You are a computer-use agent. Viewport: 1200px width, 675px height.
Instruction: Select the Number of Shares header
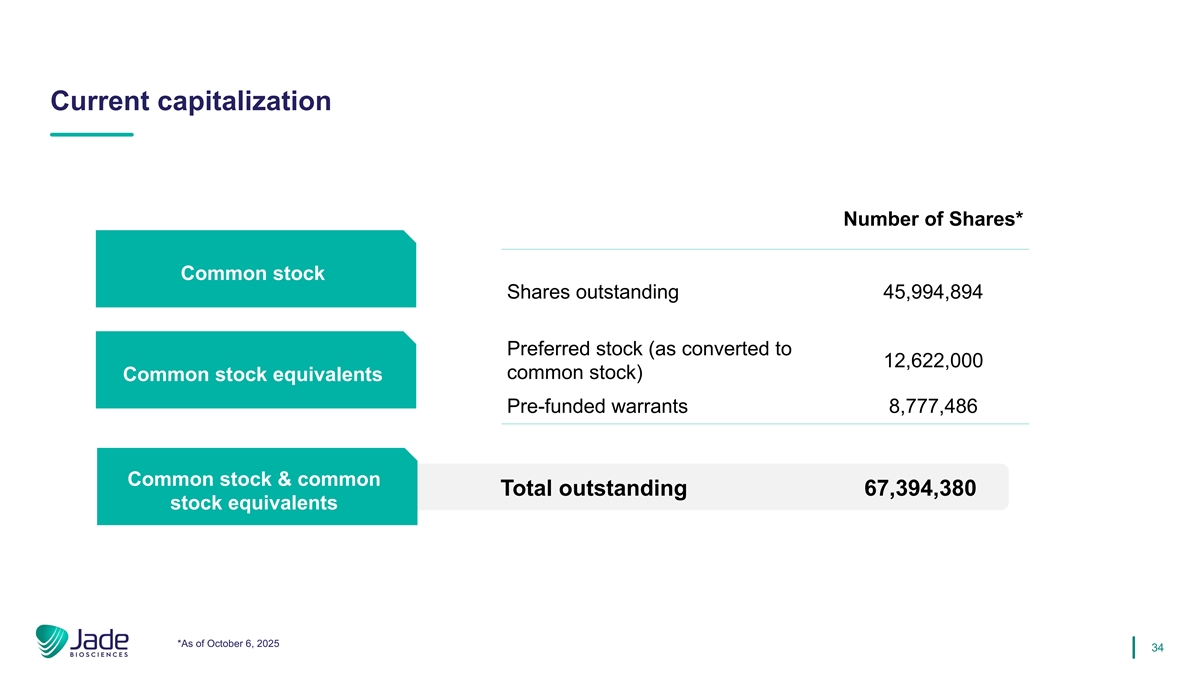coord(933,219)
